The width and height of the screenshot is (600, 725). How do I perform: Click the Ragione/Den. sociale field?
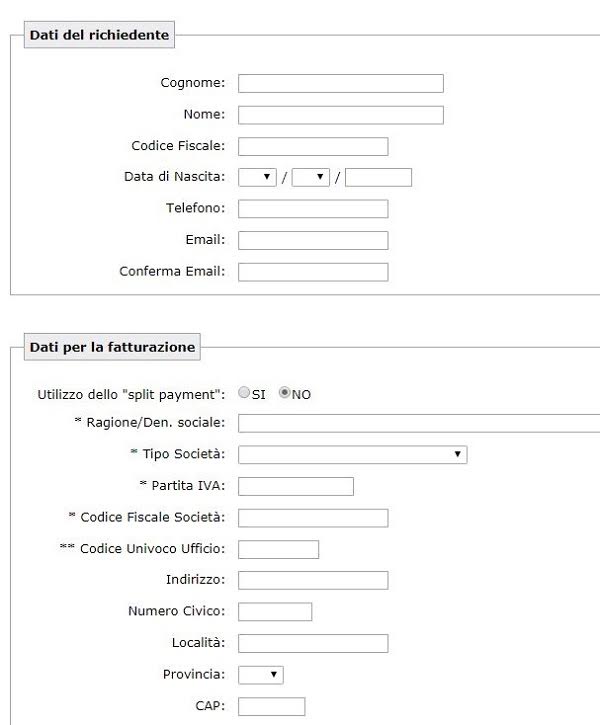418,423
